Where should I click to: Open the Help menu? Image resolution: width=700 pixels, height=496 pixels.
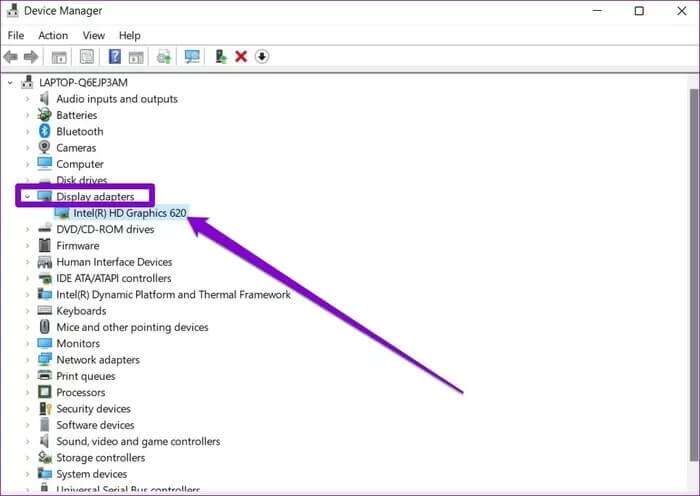click(129, 35)
